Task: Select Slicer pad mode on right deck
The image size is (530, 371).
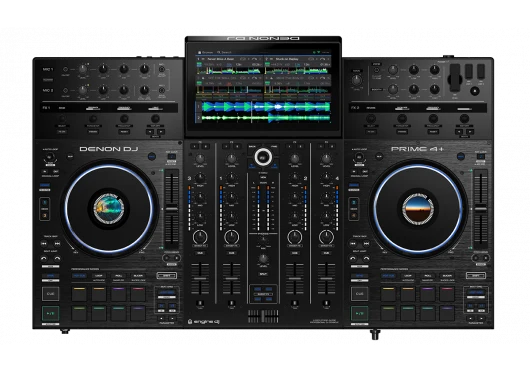Action: coord(447,276)
